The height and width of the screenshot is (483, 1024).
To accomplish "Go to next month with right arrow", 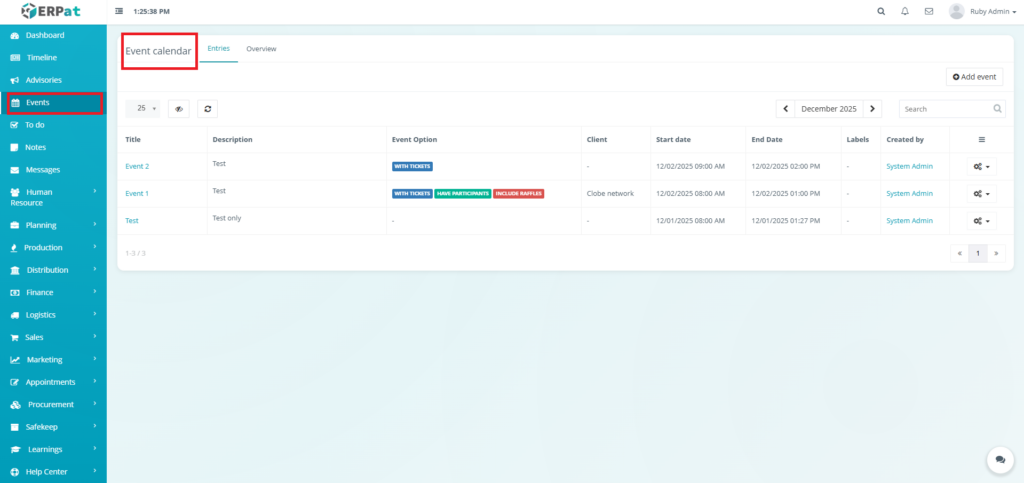I will (873, 108).
